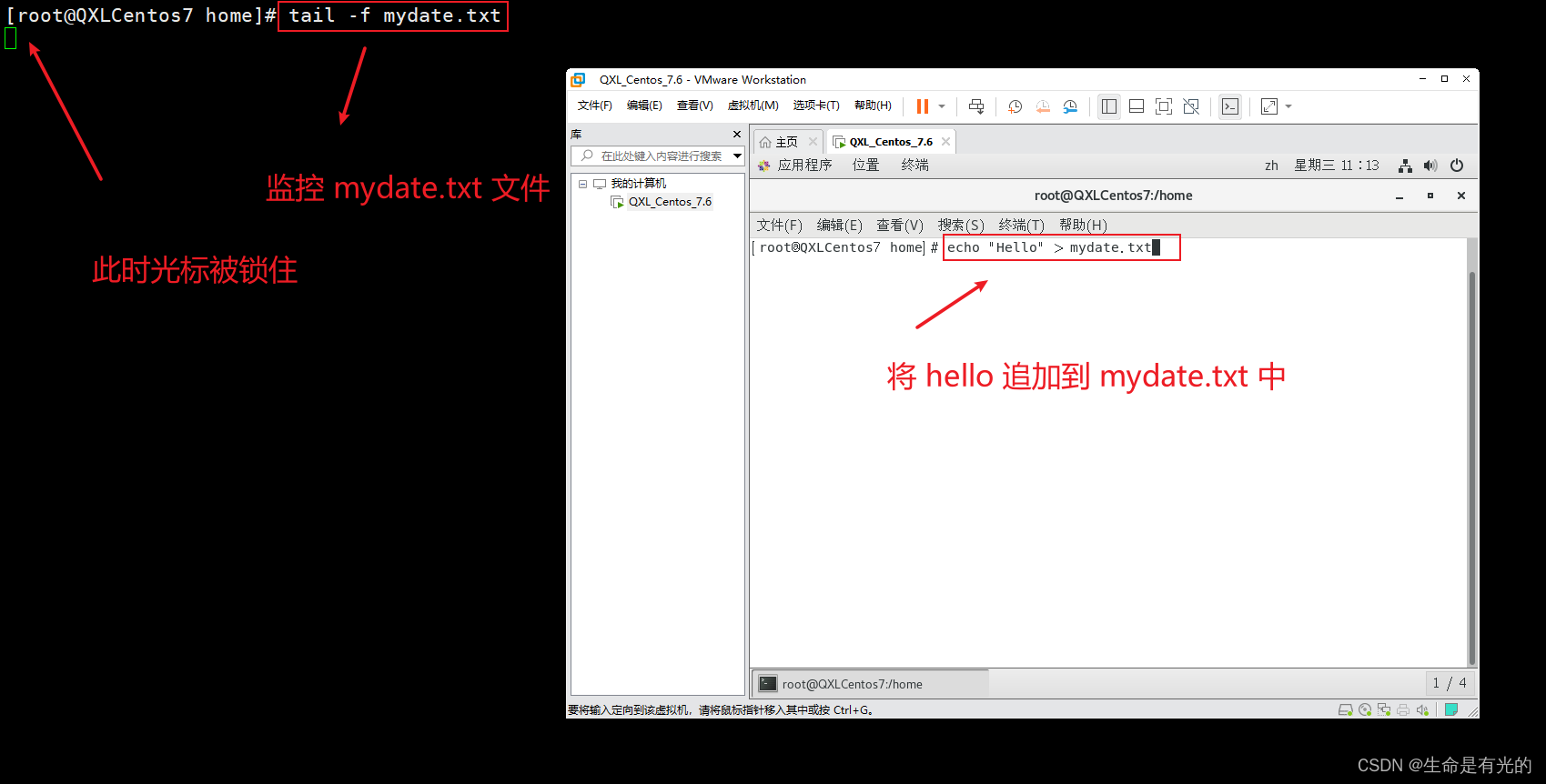
Task: Open the power options dropdown beside pause
Action: click(942, 106)
